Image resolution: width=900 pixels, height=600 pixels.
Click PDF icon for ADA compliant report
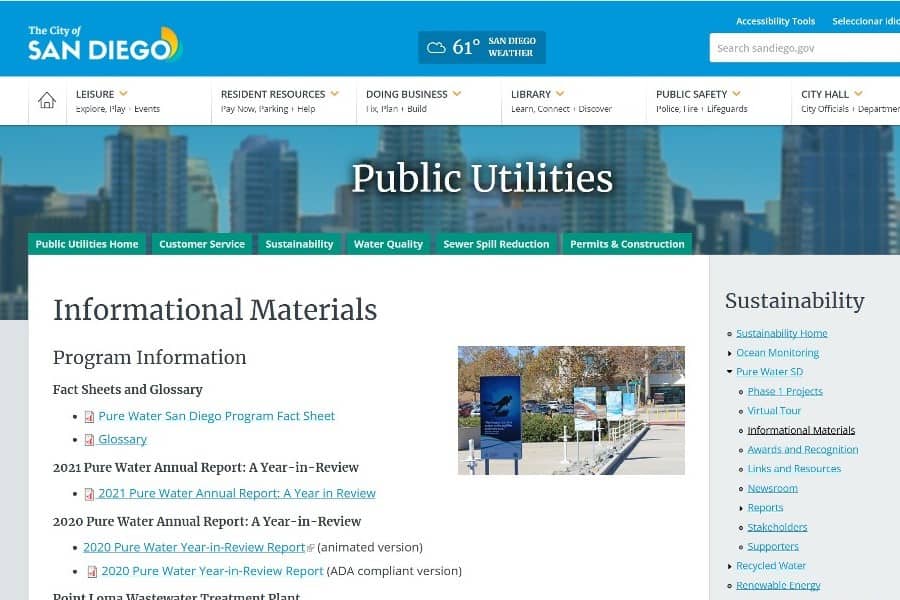pos(92,572)
